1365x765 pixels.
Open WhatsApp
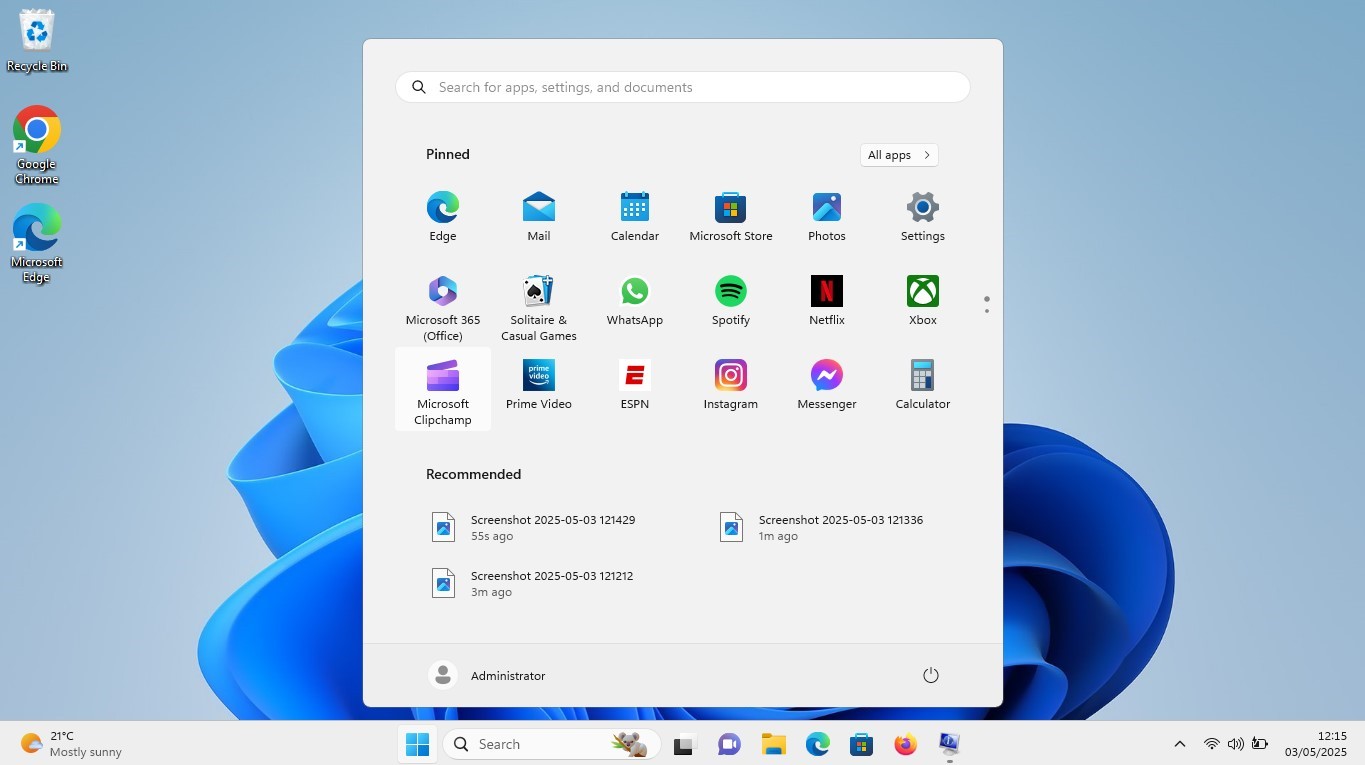tap(635, 301)
